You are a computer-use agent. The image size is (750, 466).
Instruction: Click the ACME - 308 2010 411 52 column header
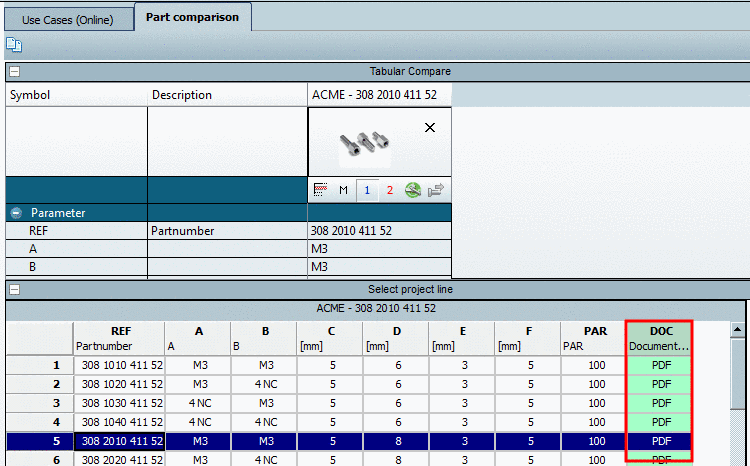(x=380, y=95)
